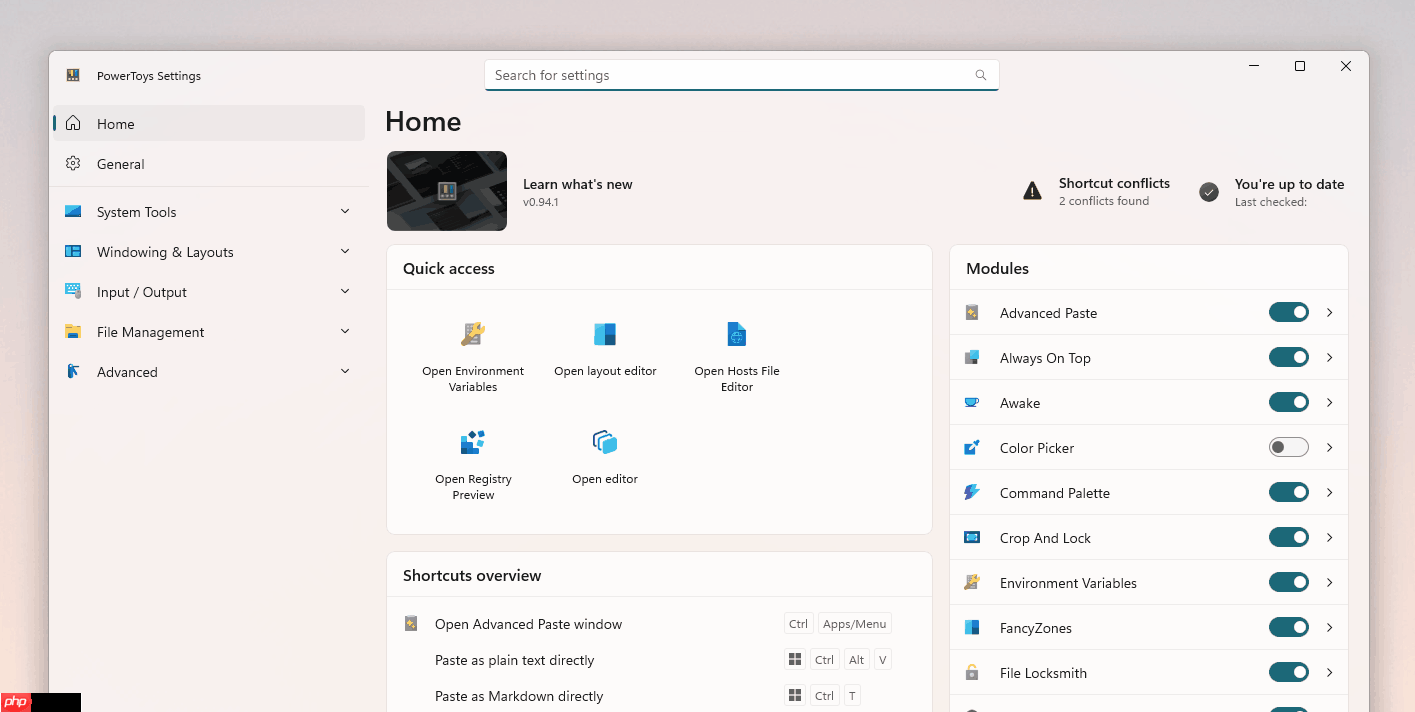Click the File Locksmith padlock icon

(x=972, y=673)
